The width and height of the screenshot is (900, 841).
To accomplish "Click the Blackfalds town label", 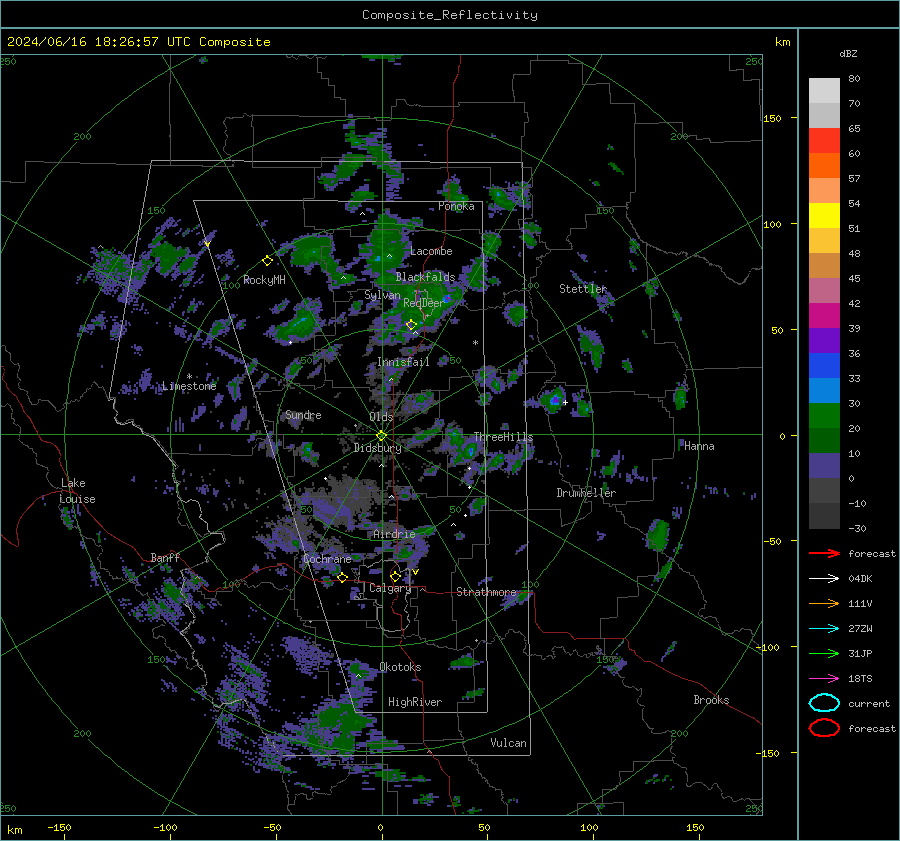I will tap(425, 277).
